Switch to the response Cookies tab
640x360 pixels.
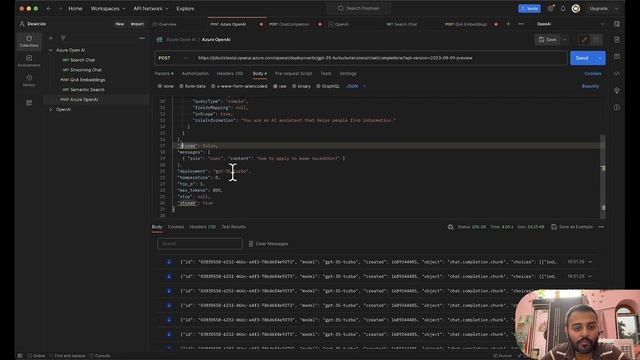point(176,227)
